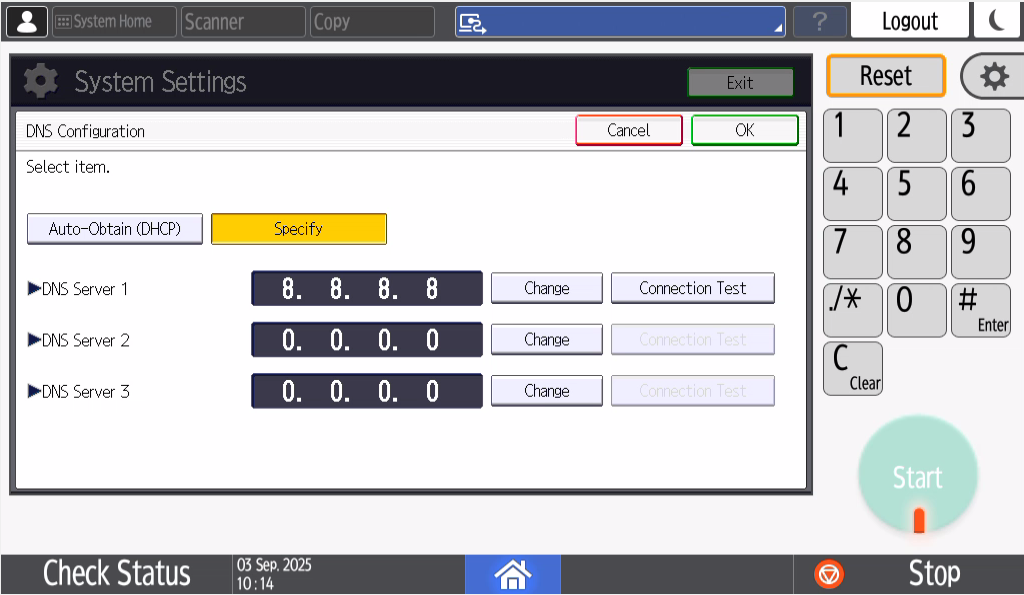The width and height of the screenshot is (1024, 595).
Task: Open Check Status panel
Action: coord(116,574)
